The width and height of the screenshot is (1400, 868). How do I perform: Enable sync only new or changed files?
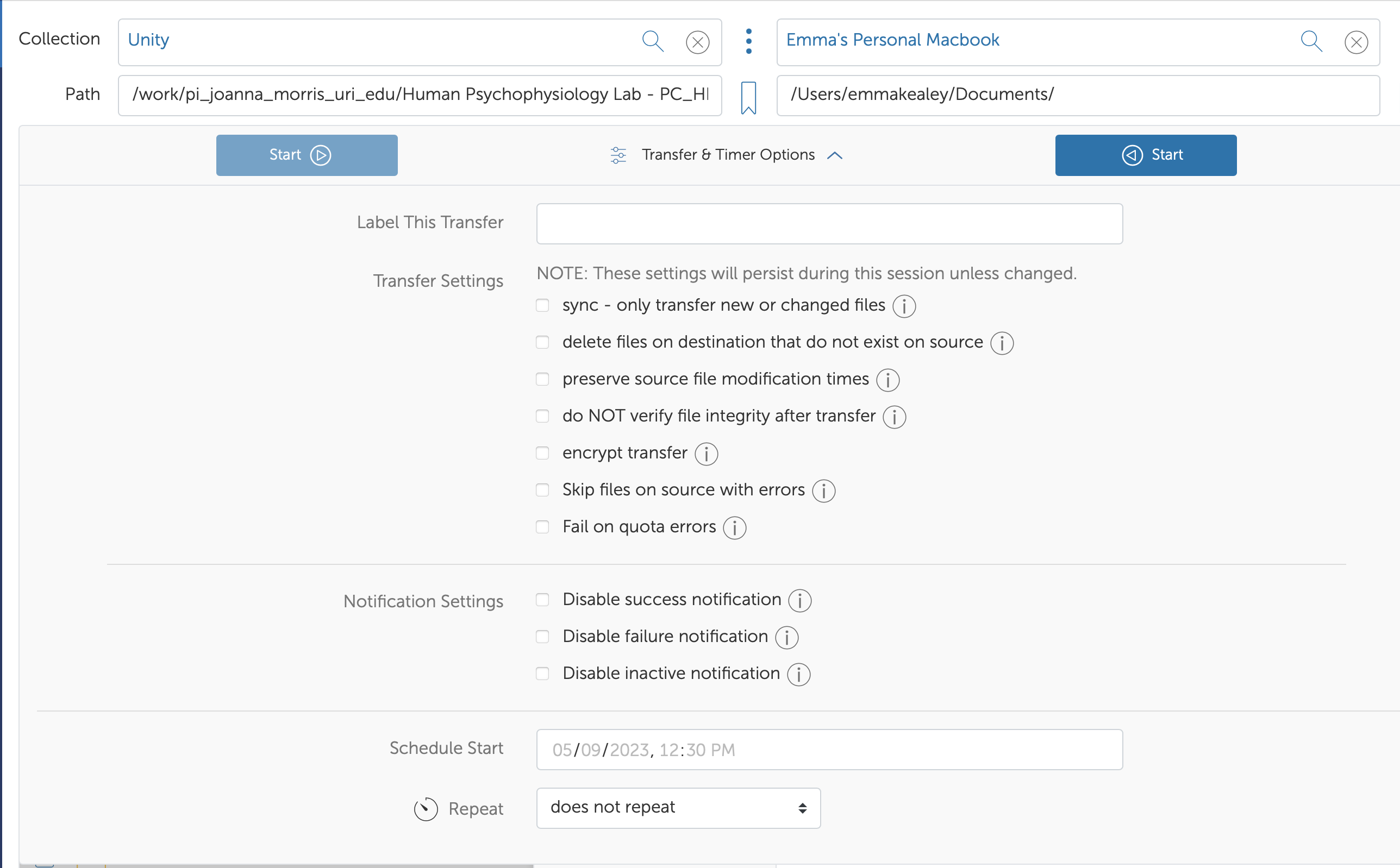[542, 305]
